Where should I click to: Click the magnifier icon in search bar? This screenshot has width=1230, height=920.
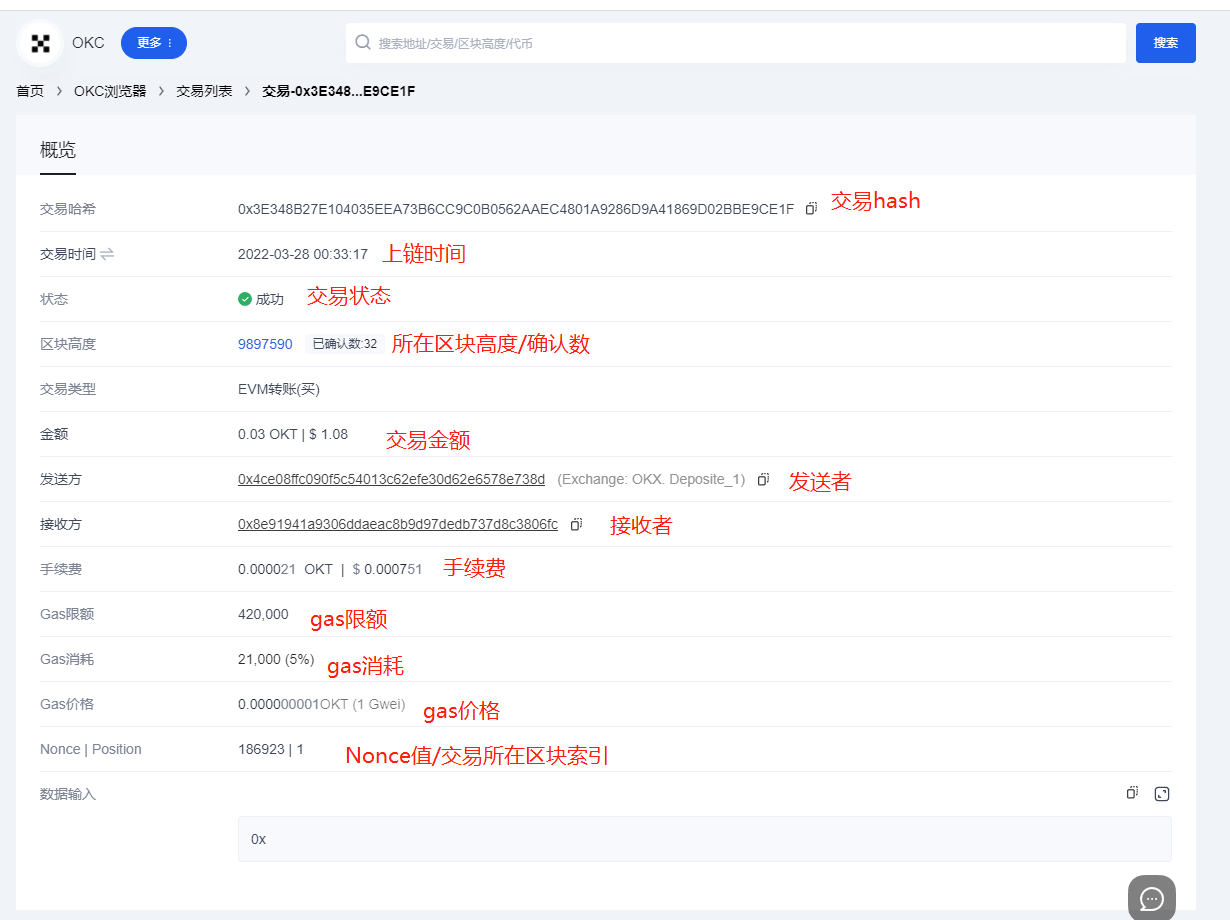click(x=362, y=43)
